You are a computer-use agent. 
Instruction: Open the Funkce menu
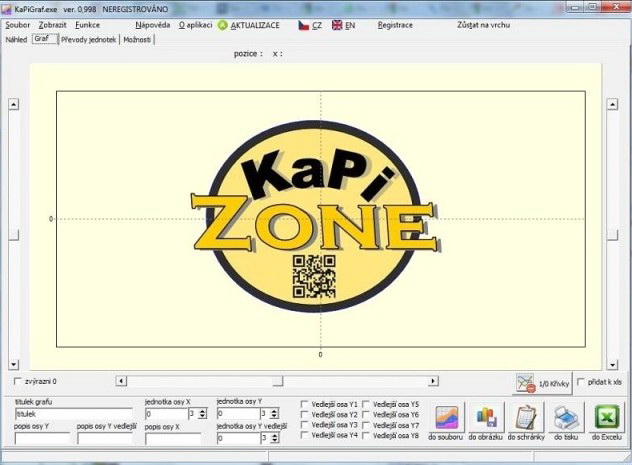[x=87, y=25]
